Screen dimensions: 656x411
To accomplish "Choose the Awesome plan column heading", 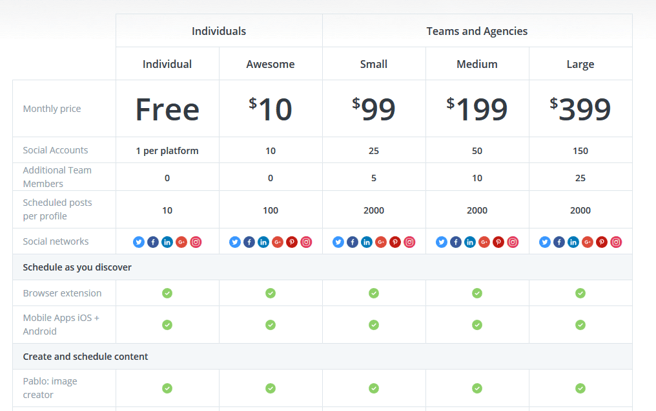I will point(270,64).
